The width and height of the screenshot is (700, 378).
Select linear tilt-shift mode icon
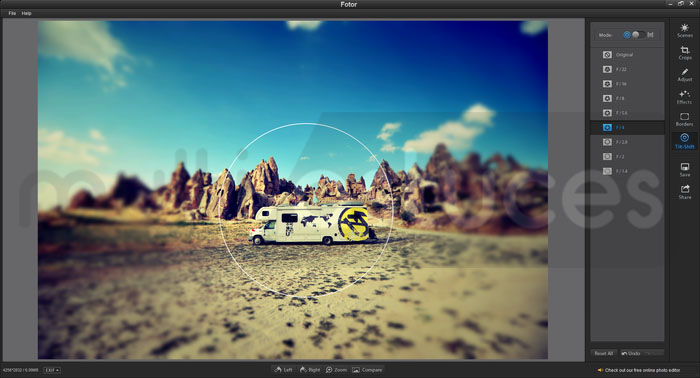pos(650,35)
